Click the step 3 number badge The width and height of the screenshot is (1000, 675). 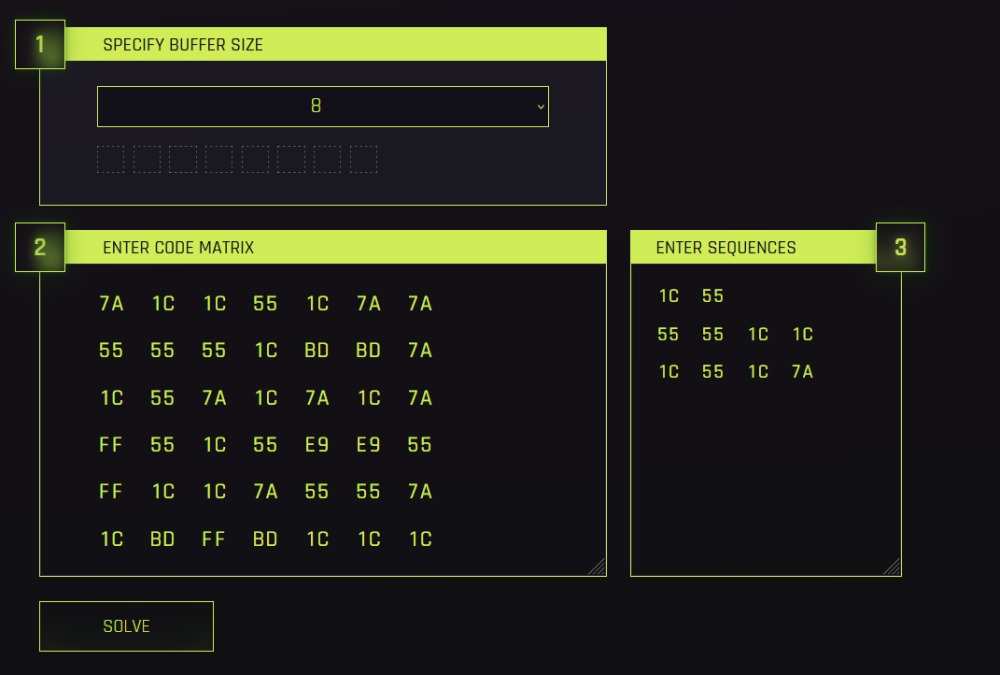pyautogui.click(x=900, y=247)
